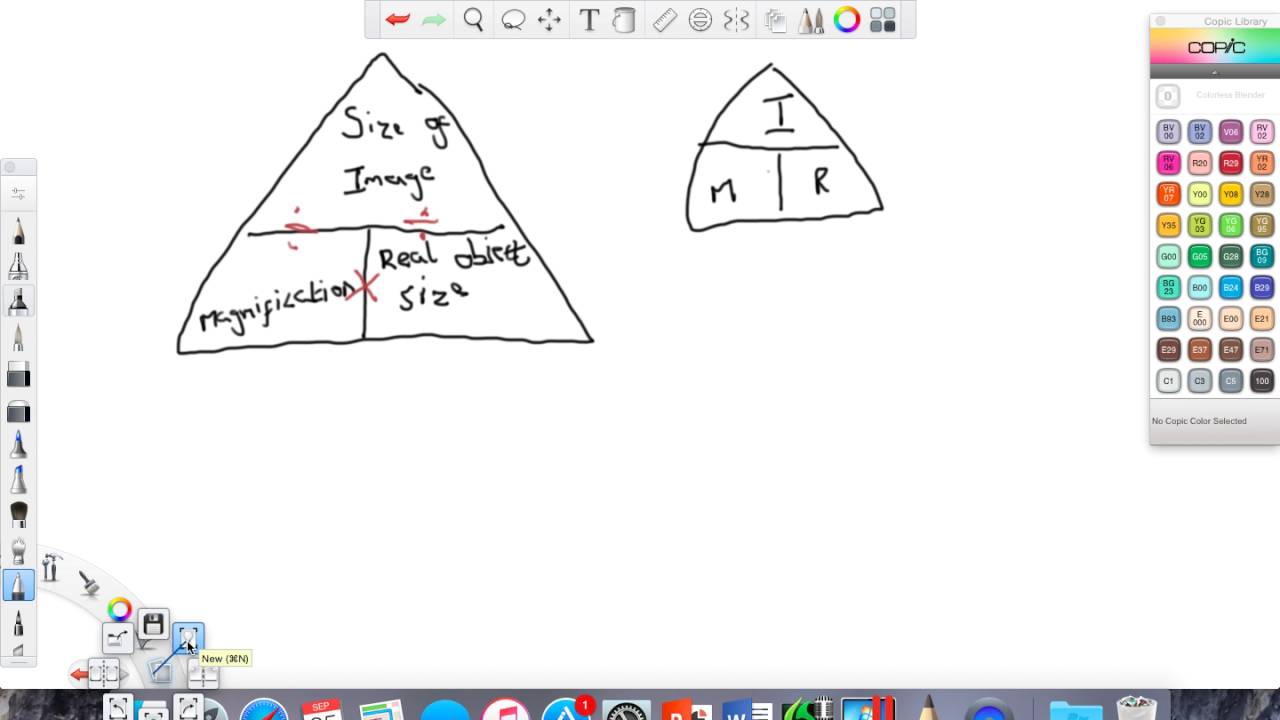The height and width of the screenshot is (720, 1280).
Task: Select the hard eraser block in brush palette
Action: 18,376
